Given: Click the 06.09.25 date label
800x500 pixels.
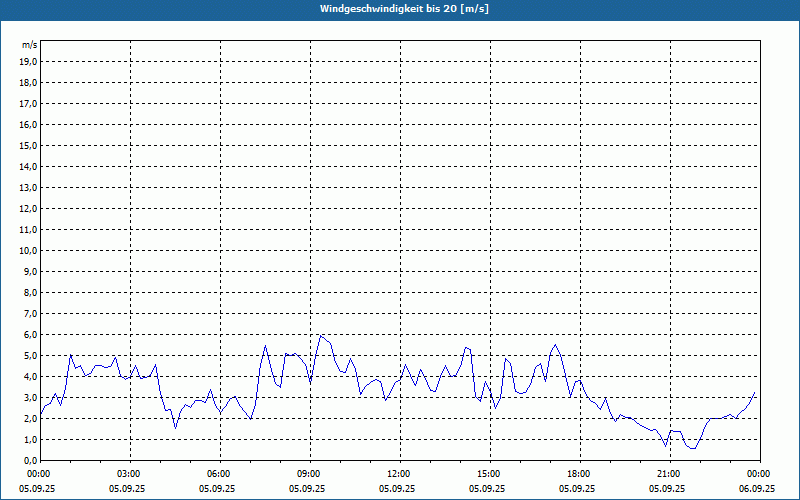Looking at the screenshot, I should click(757, 489).
